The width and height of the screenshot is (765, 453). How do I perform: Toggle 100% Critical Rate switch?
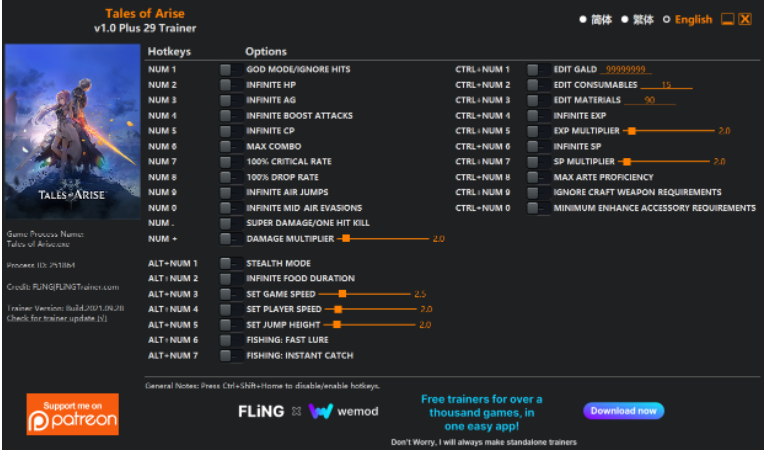[x=231, y=162]
